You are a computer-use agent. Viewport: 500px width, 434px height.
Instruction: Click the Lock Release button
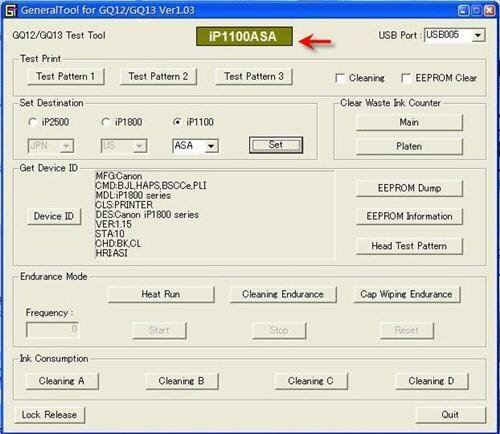coord(49,415)
